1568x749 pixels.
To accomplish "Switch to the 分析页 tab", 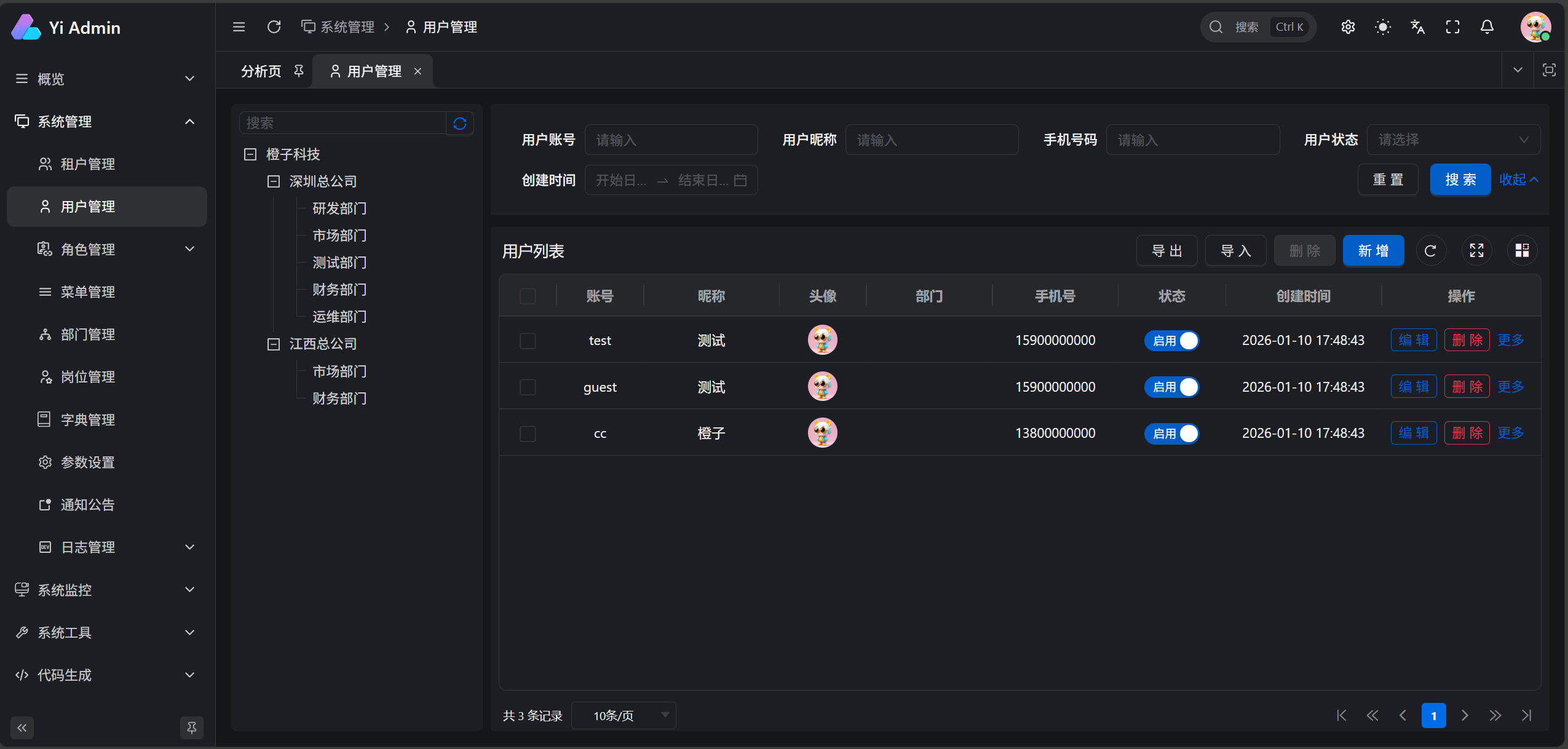I will tap(261, 71).
